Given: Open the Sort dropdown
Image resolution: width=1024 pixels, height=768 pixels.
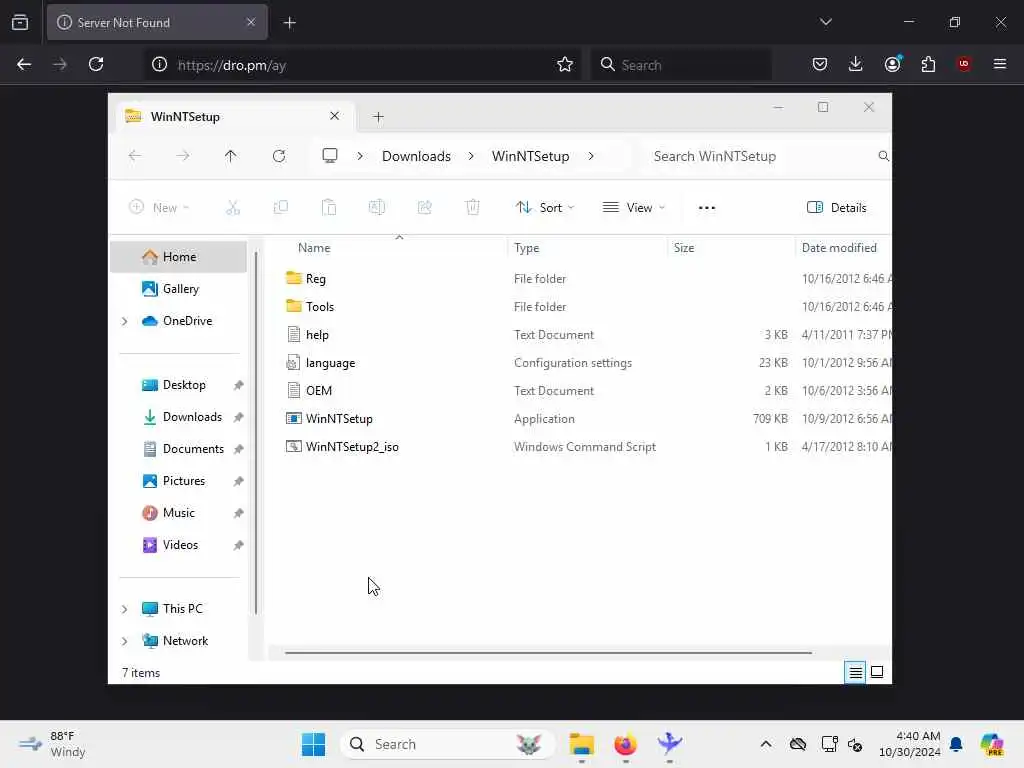Looking at the screenshot, I should 545,208.
